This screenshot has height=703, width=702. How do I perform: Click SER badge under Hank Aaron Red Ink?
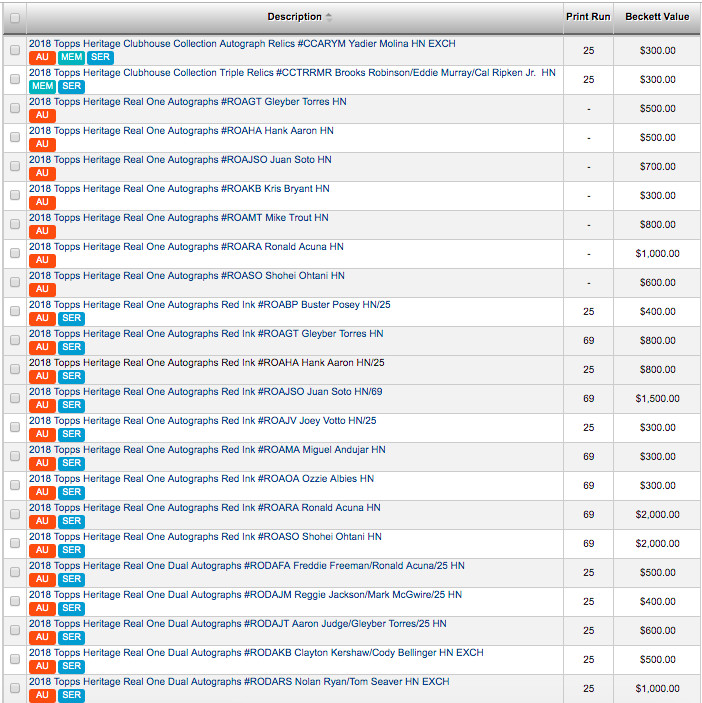pos(71,376)
